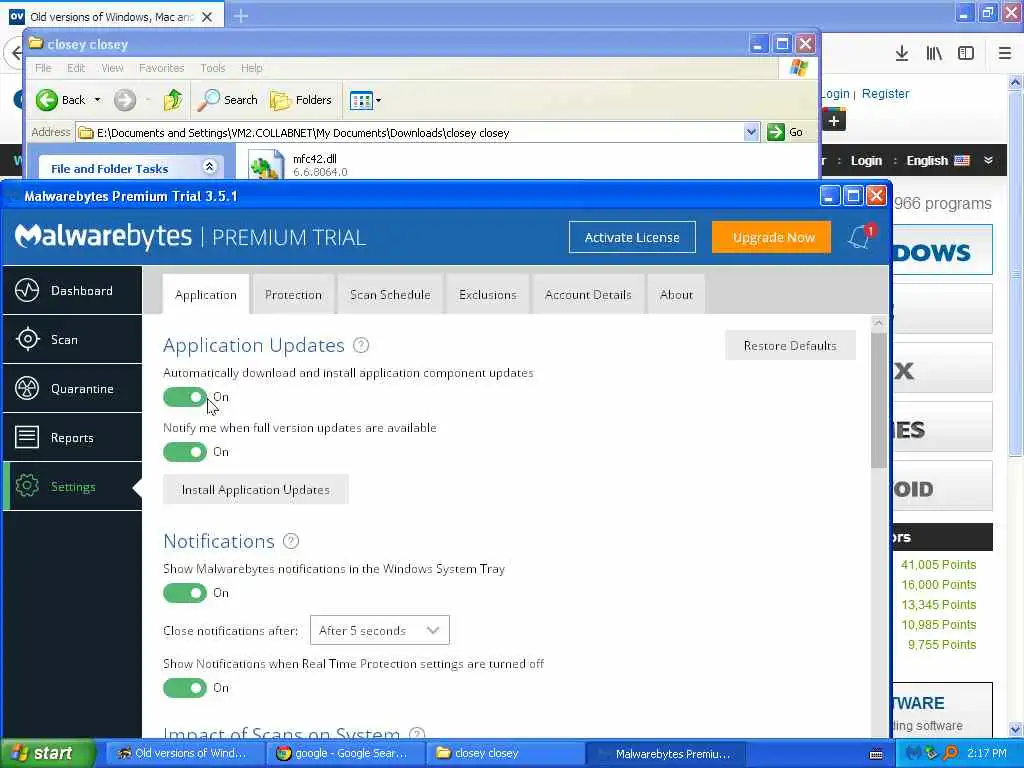The width and height of the screenshot is (1024, 768).
Task: Open a new Firefox tab with plus
Action: (241, 16)
